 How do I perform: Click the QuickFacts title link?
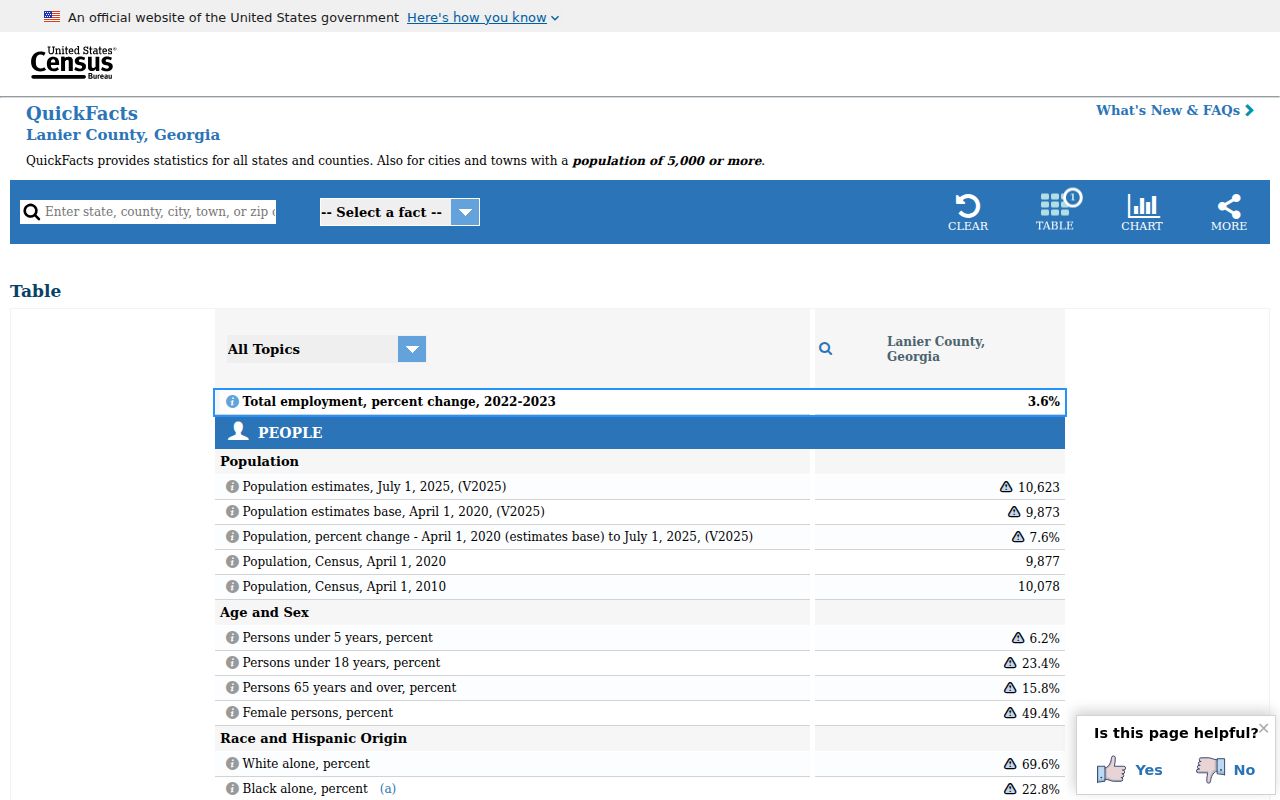82,113
